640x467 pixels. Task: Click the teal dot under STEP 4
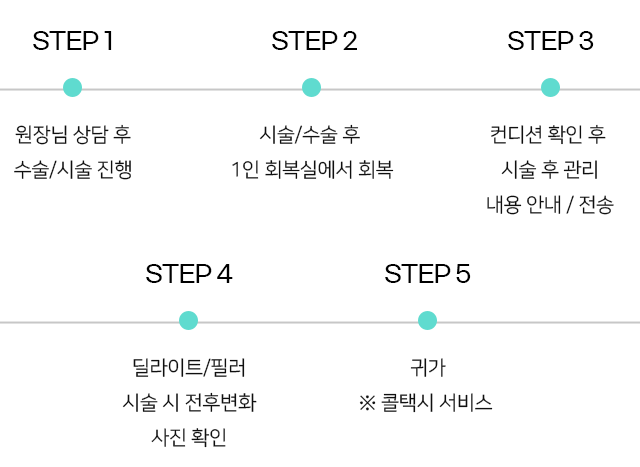pos(189,320)
